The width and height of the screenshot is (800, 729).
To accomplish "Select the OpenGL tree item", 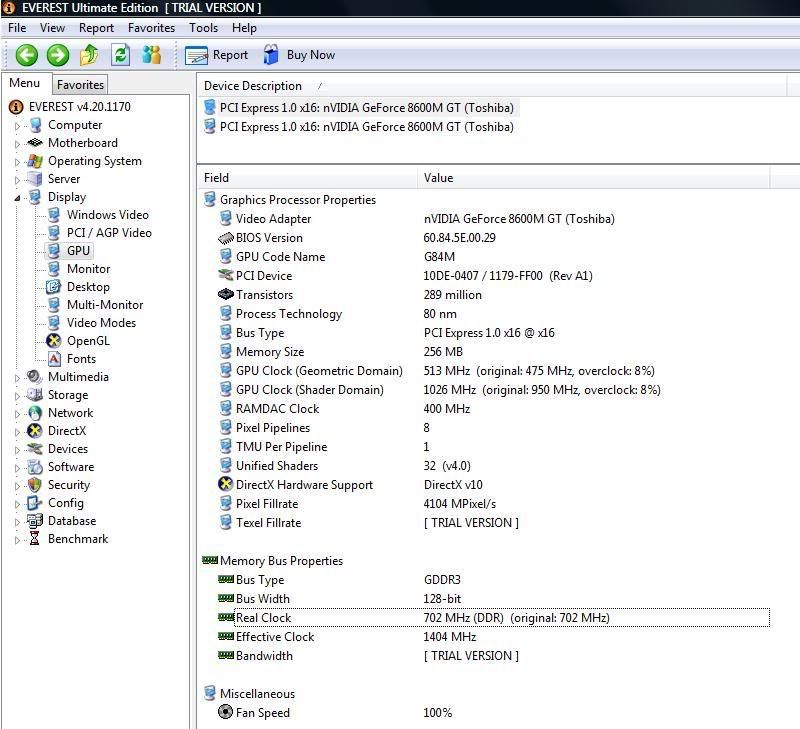I will pos(88,341).
